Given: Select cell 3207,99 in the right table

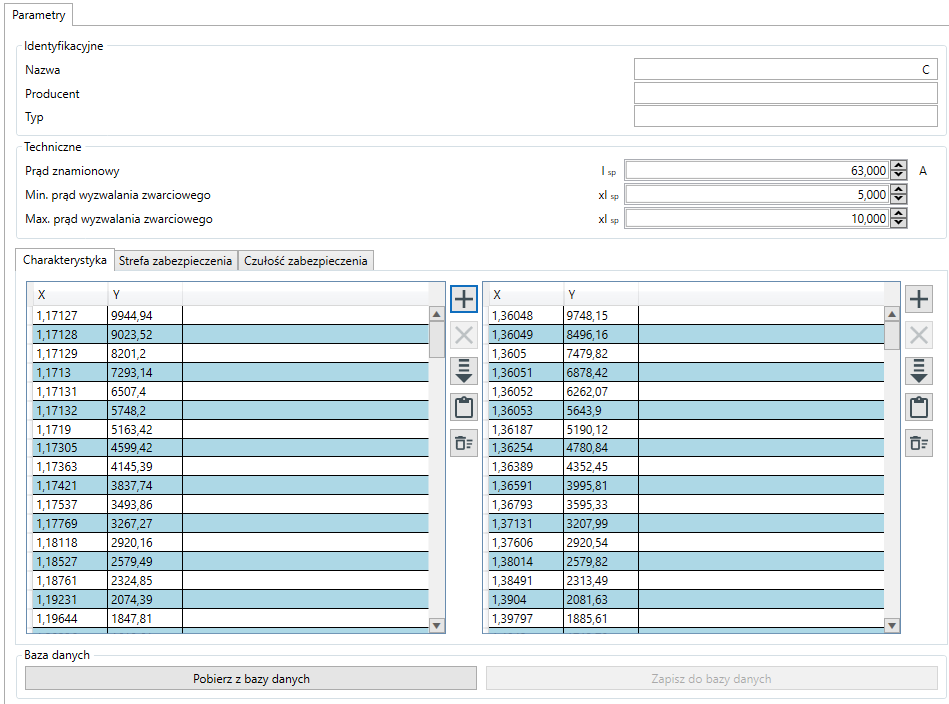Looking at the screenshot, I should pyautogui.click(x=601, y=524).
